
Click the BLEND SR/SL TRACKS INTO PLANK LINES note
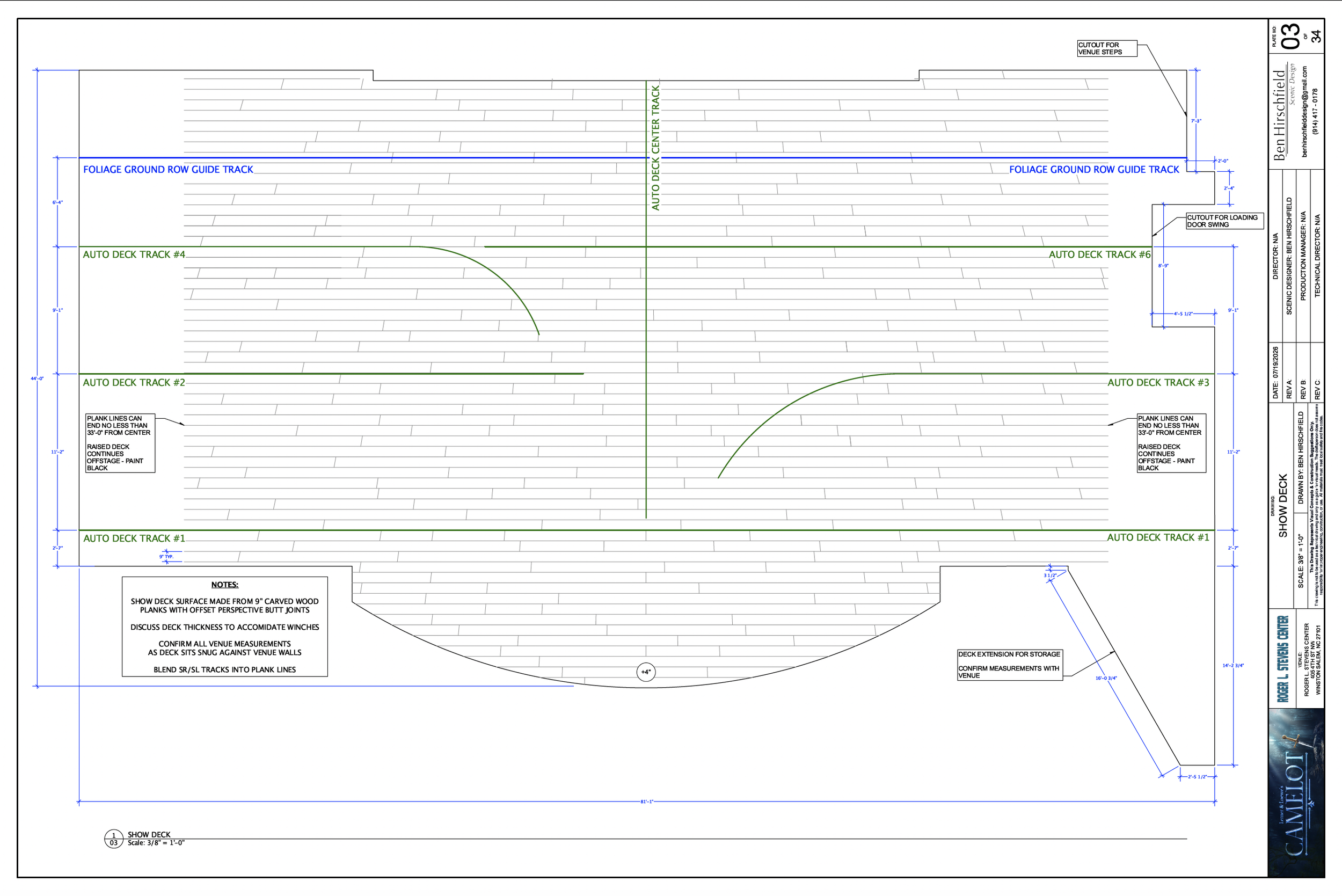pyautogui.click(x=224, y=669)
